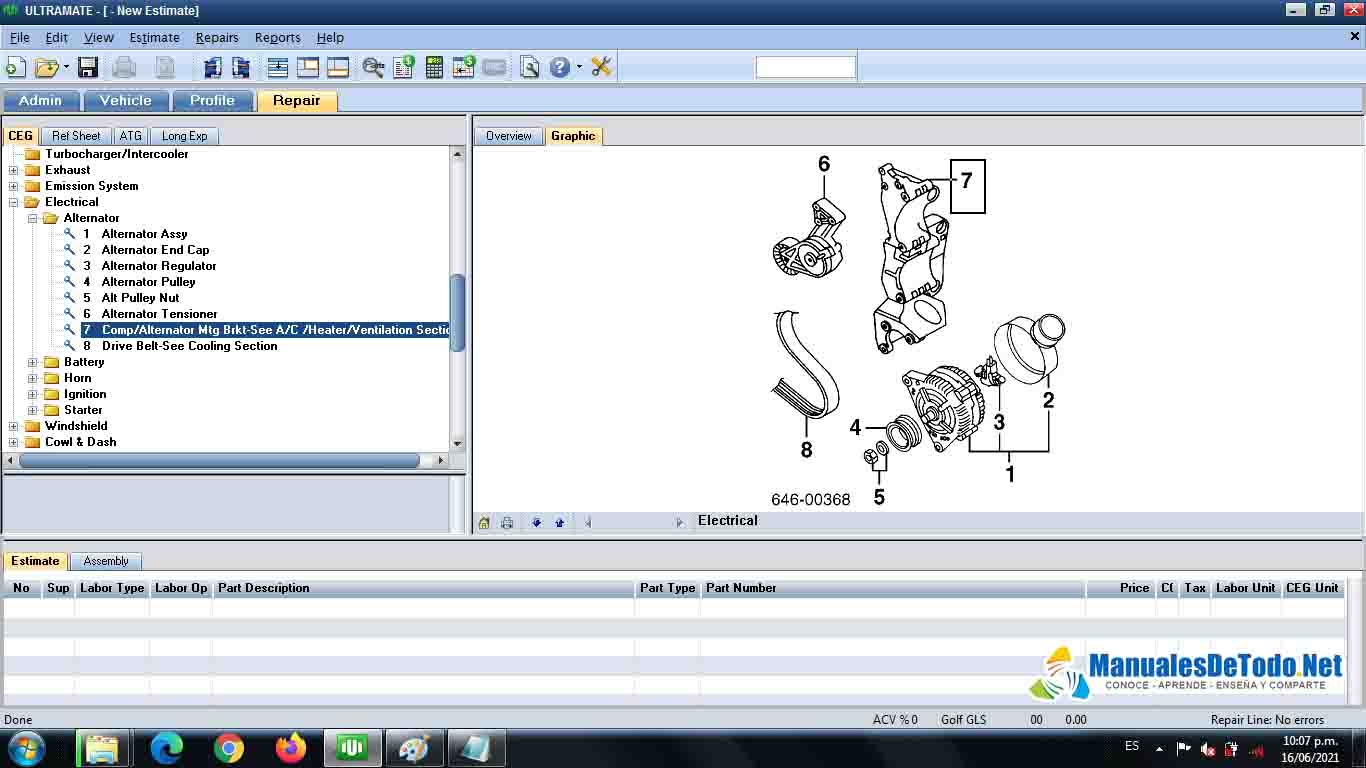
Task: Click the blue up arrow under graphic
Action: [559, 522]
